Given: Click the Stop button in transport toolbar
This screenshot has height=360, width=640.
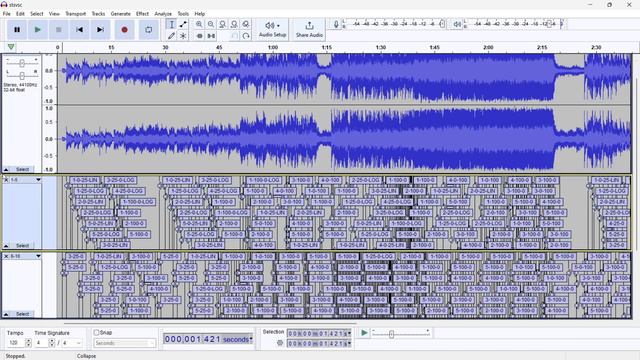Looking at the screenshot, I should 58,30.
